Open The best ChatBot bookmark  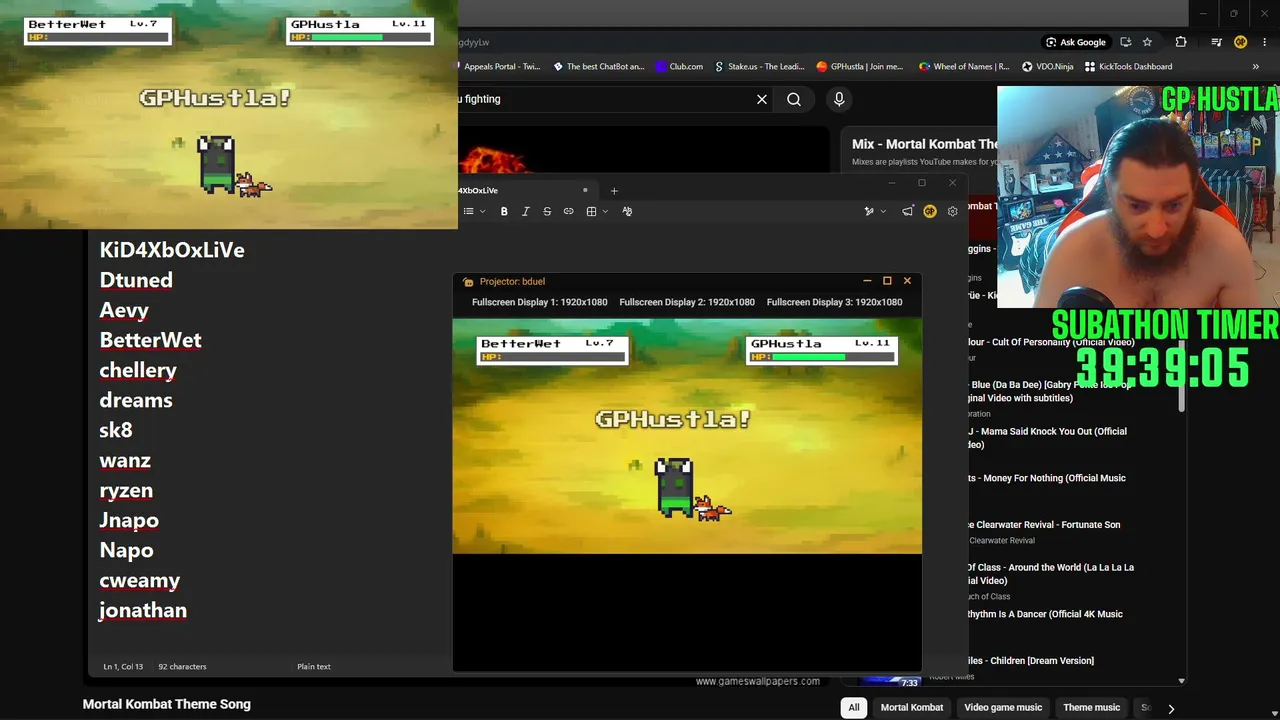point(598,67)
